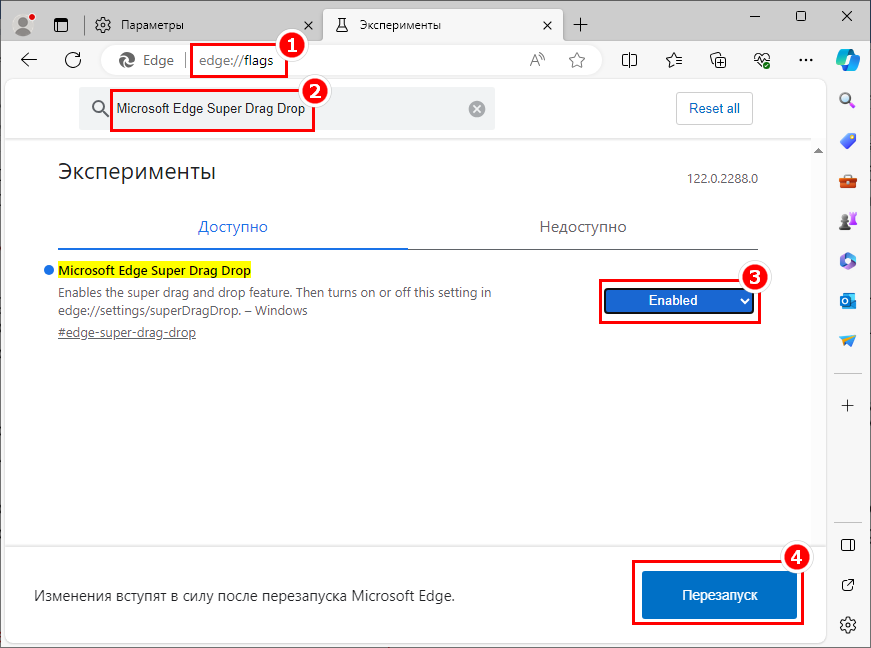Screen dimensions: 871x648
Task: Add a sidebar app with plus icon
Action: (x=848, y=406)
